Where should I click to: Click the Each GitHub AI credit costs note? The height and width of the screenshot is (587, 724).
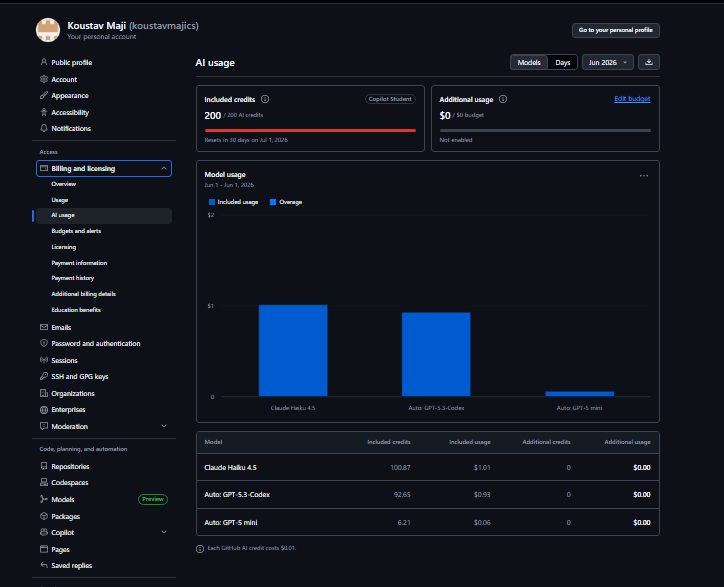[252, 548]
